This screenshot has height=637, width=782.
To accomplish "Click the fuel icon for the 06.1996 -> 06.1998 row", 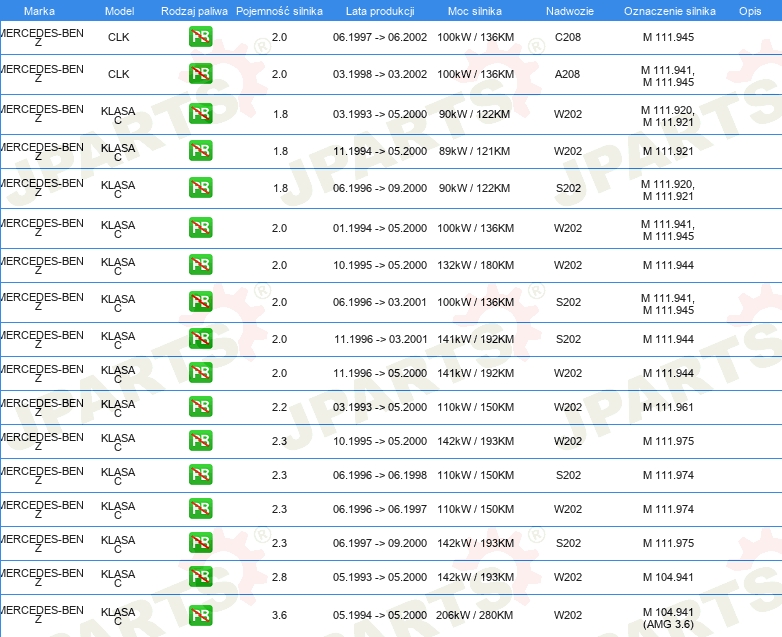I will [x=200, y=475].
